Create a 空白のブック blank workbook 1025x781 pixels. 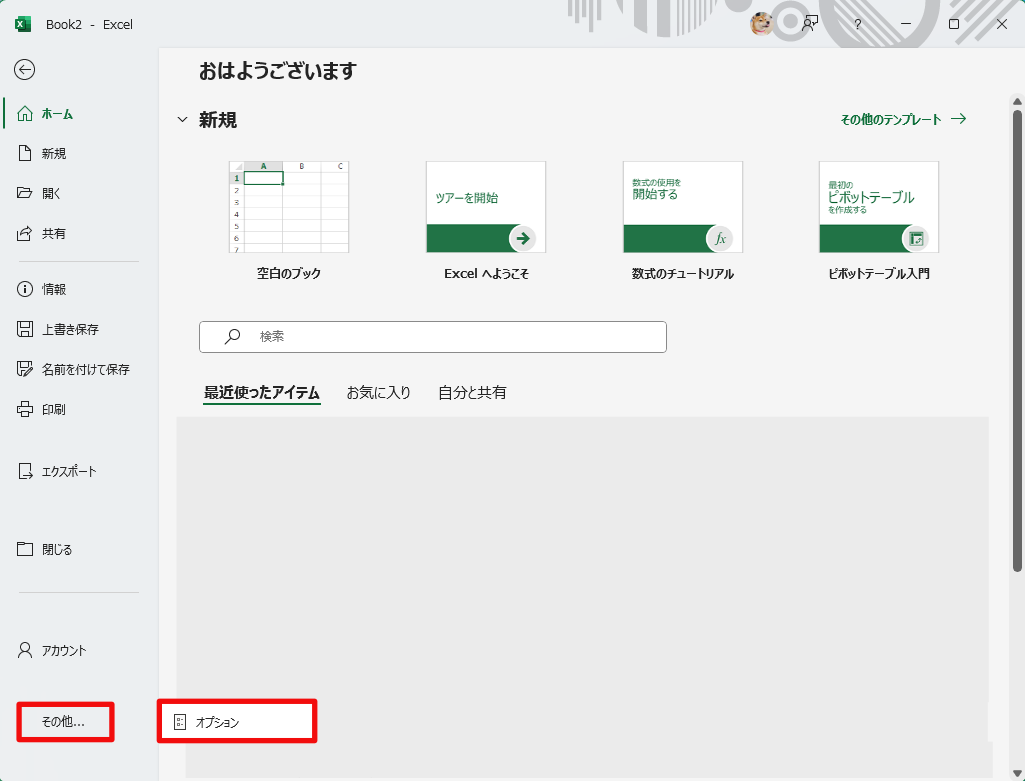(288, 208)
